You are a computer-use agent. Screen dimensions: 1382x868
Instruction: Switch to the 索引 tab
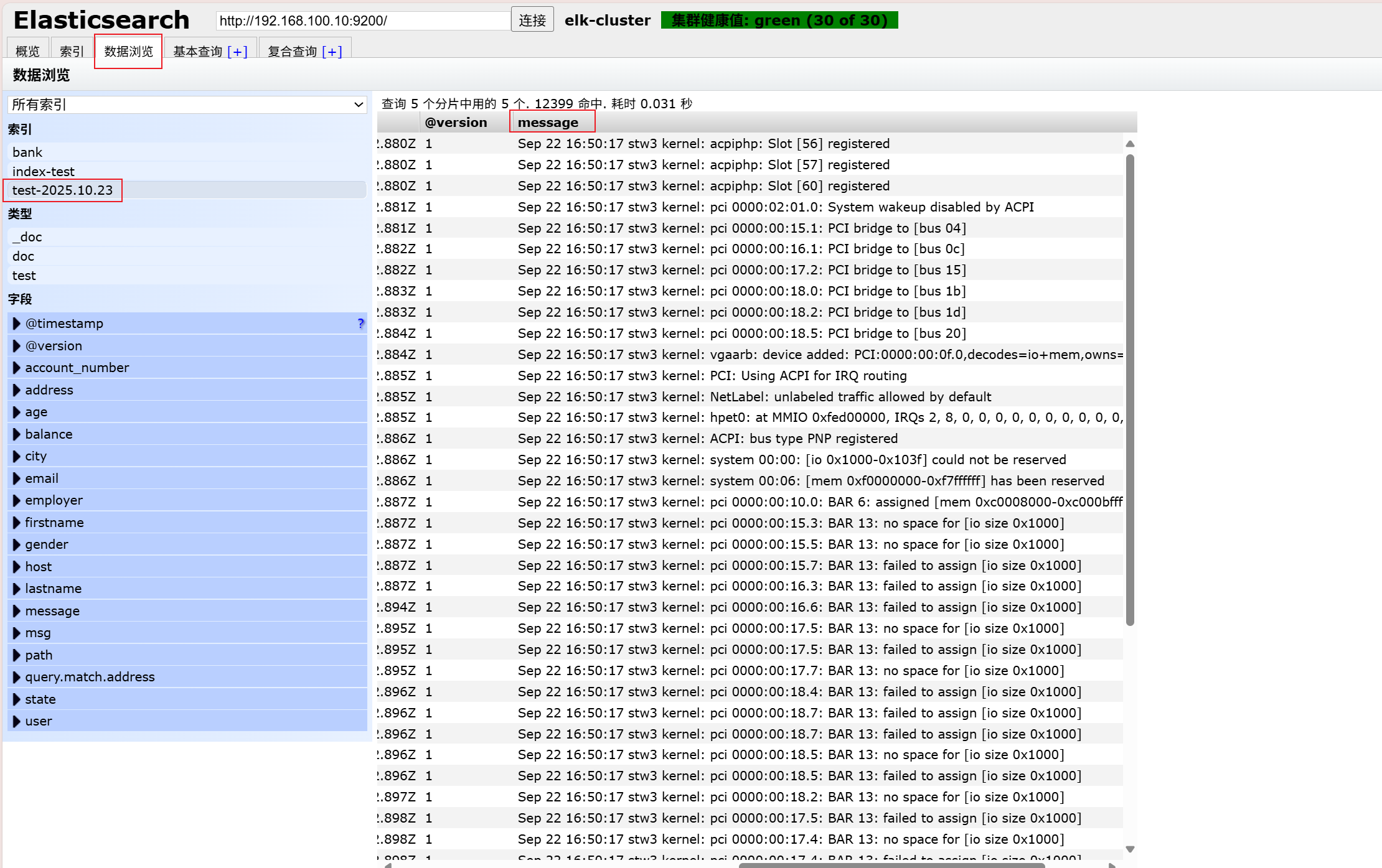point(72,51)
